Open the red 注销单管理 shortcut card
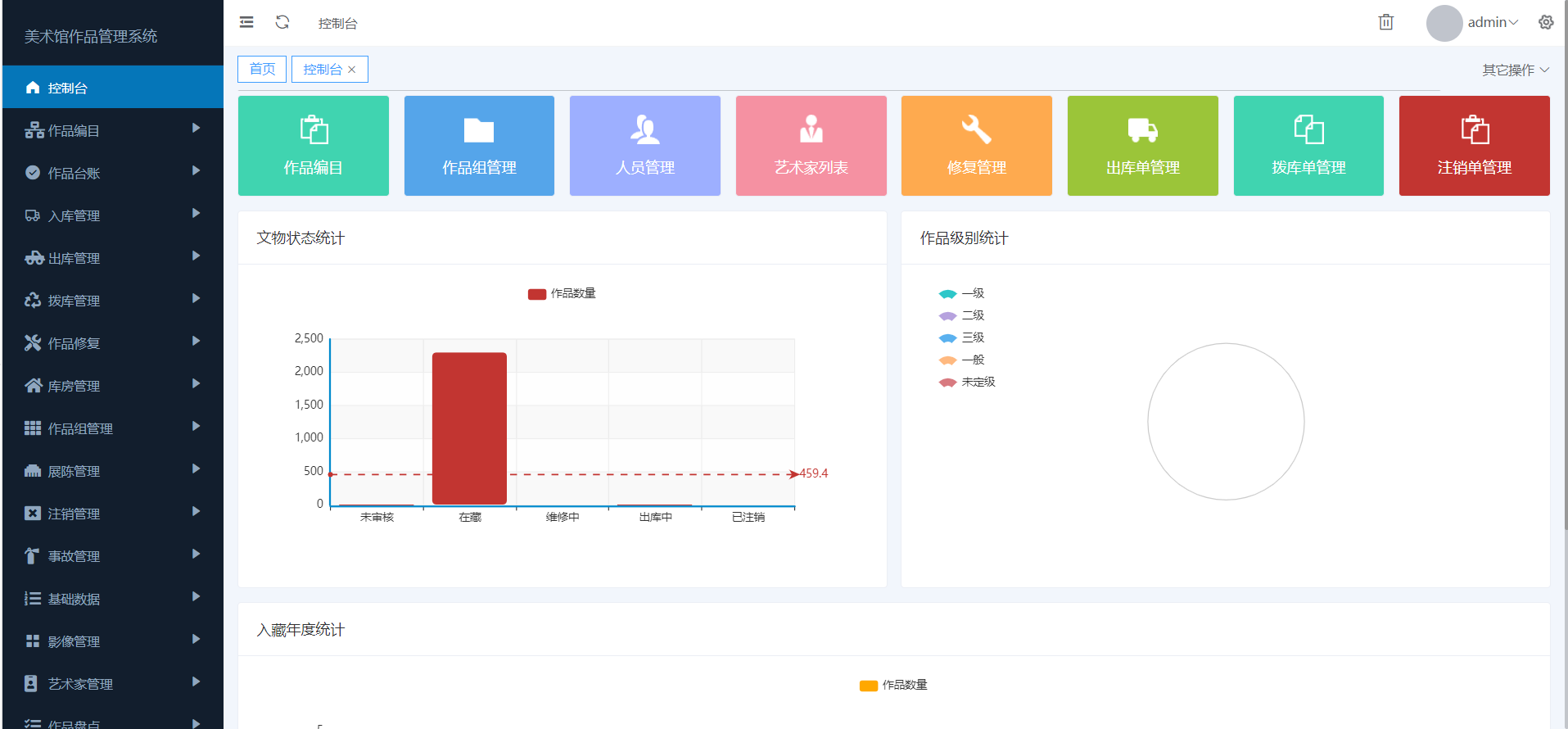Screen dimensions: 1568x729 [x=1475, y=146]
